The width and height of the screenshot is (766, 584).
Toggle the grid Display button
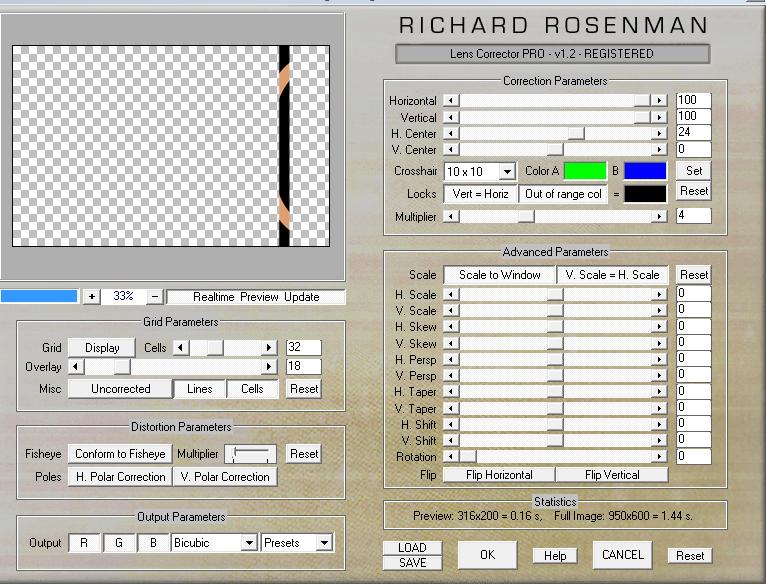102,347
